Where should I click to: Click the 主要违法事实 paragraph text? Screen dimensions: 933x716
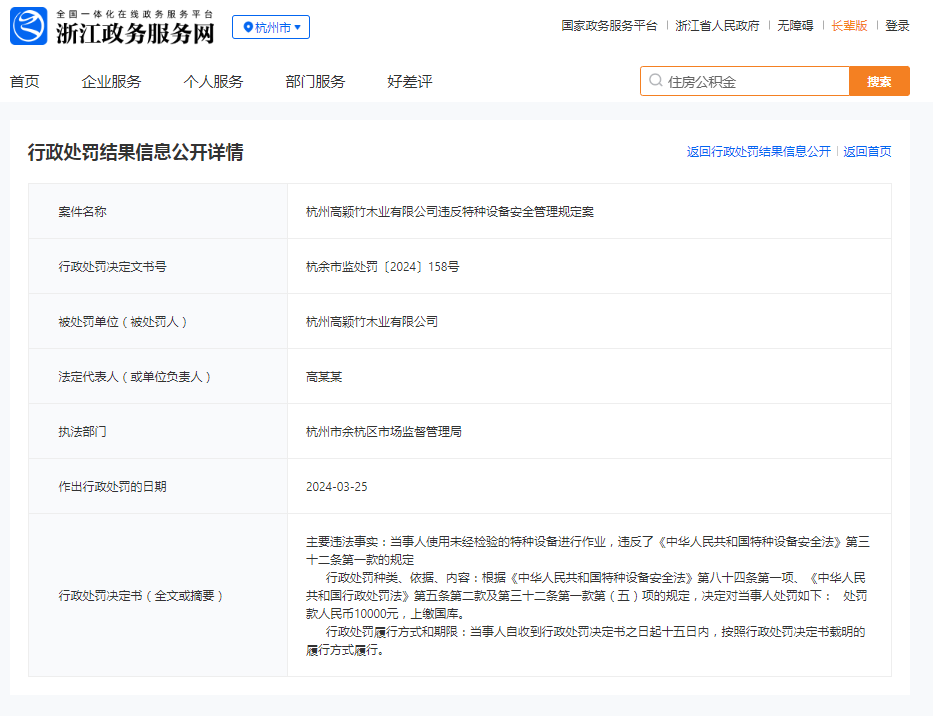588,551
